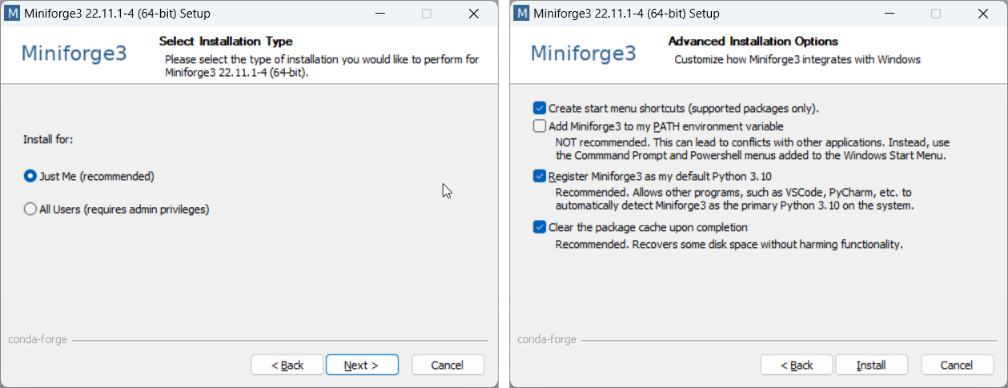Minimize the Advanced Installation Options window

point(889,13)
